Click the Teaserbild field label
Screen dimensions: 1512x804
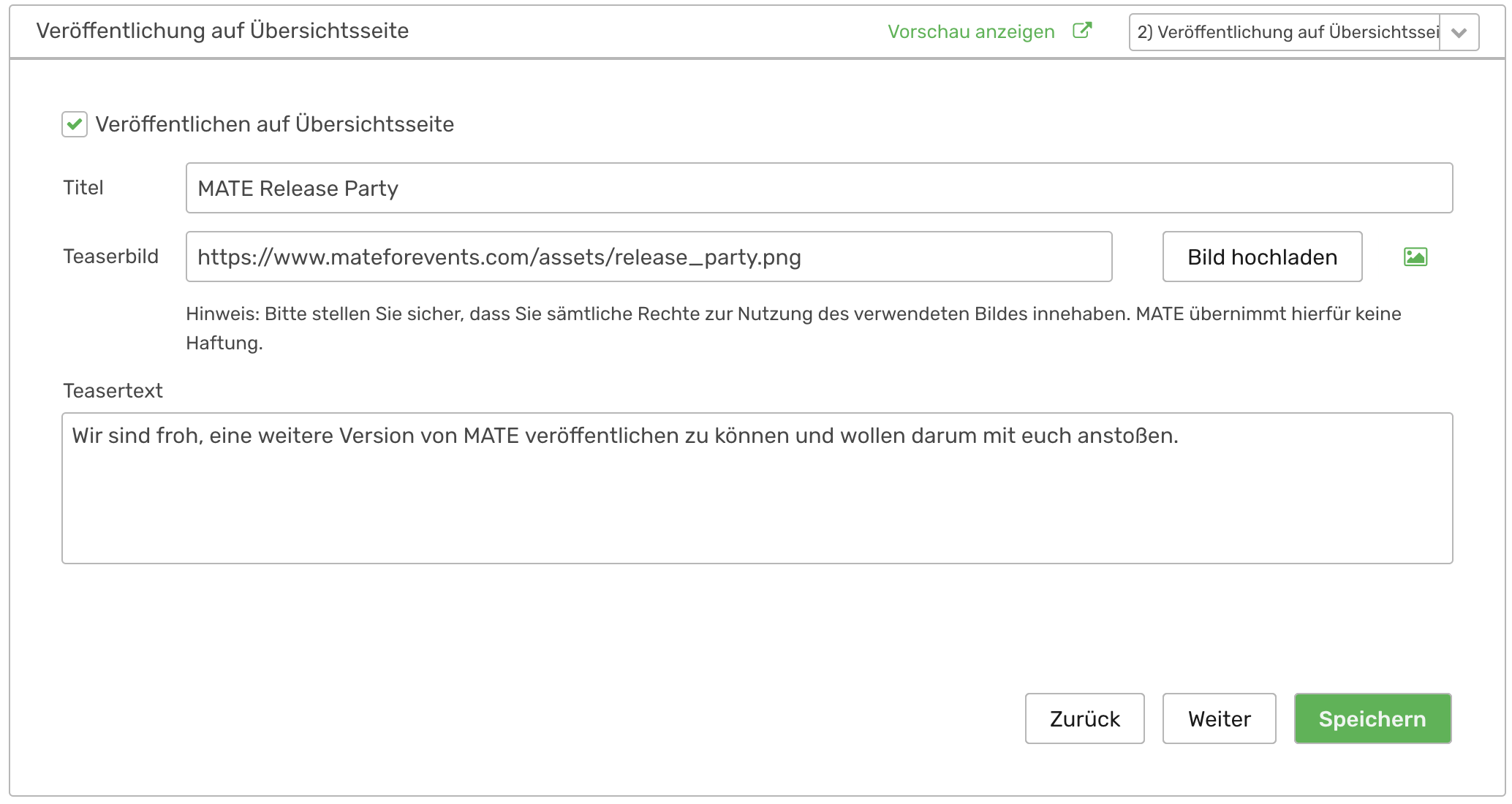click(111, 257)
